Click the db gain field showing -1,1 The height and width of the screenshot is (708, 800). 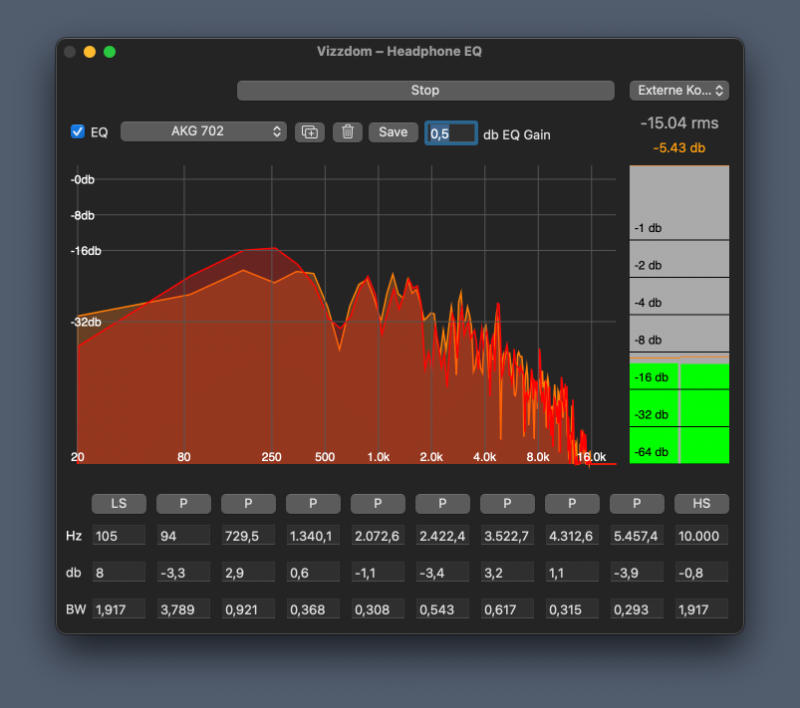pyautogui.click(x=378, y=572)
